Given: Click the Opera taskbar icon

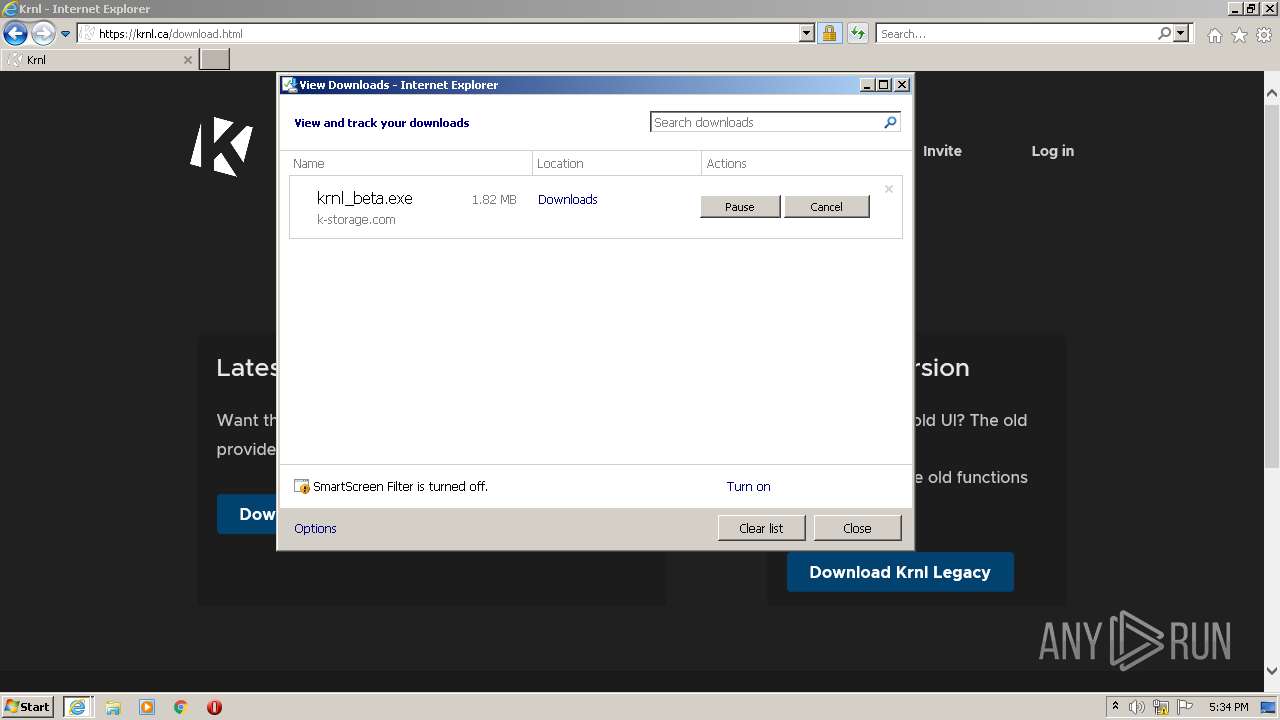Looking at the screenshot, I should (214, 707).
